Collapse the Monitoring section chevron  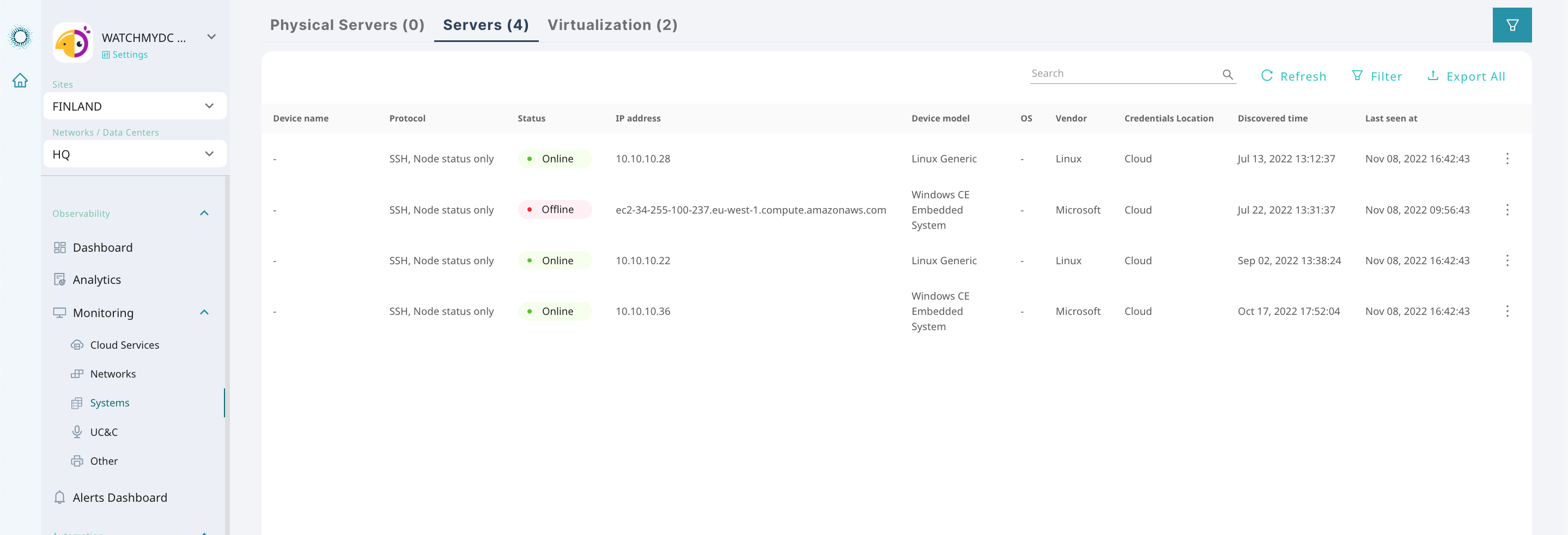pyautogui.click(x=204, y=312)
